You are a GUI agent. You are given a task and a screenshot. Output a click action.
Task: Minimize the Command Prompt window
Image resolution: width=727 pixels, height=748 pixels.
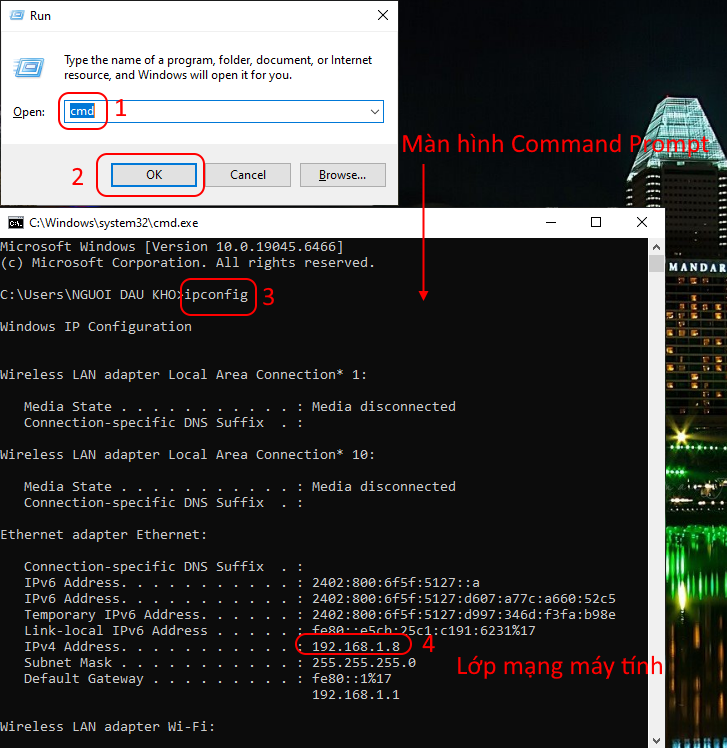click(548, 222)
